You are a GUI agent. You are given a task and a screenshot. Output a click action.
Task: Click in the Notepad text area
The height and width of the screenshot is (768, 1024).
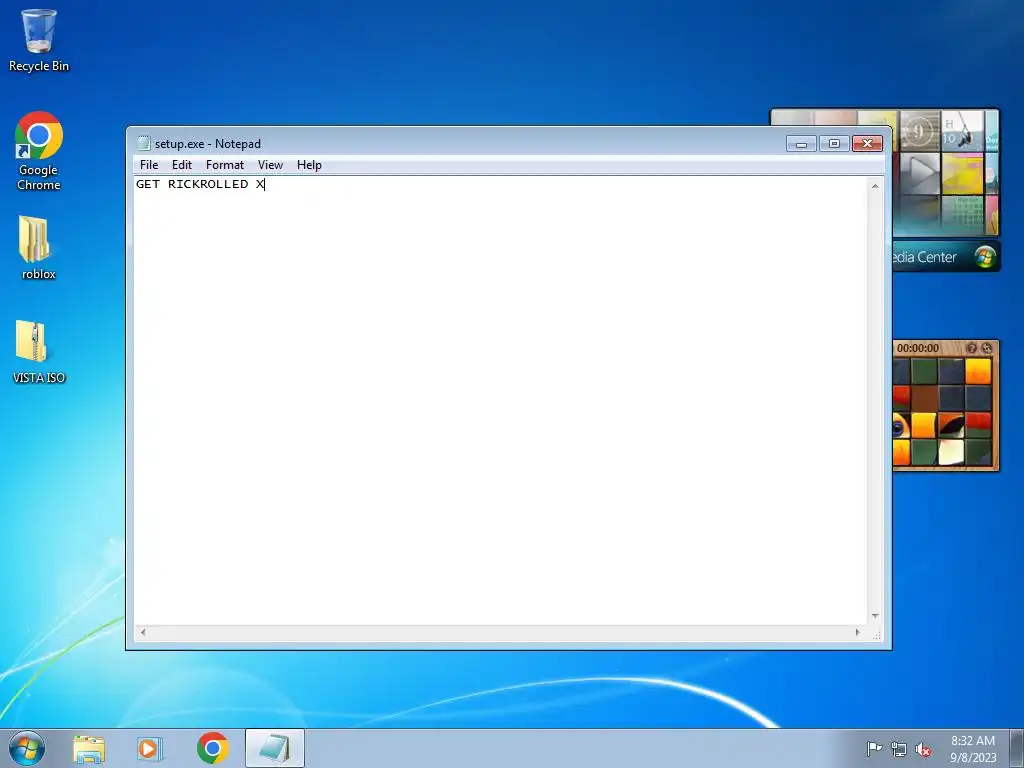[x=501, y=400]
